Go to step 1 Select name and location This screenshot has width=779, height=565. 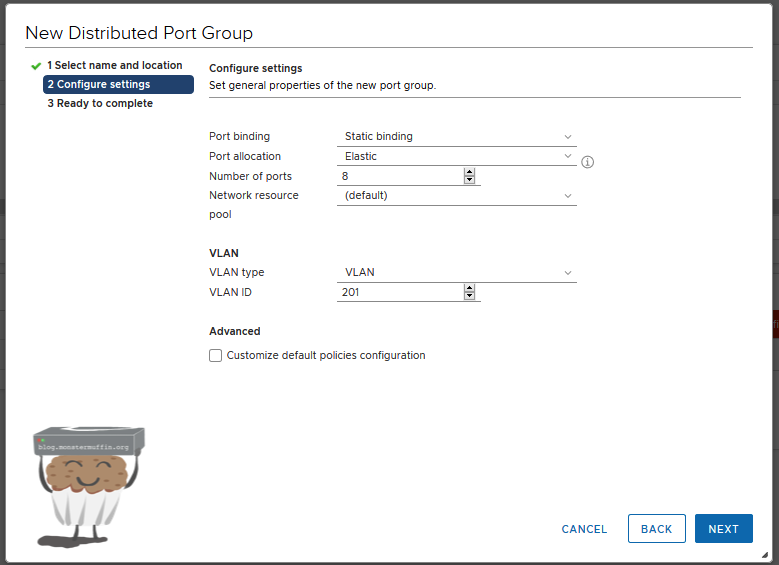click(x=114, y=65)
